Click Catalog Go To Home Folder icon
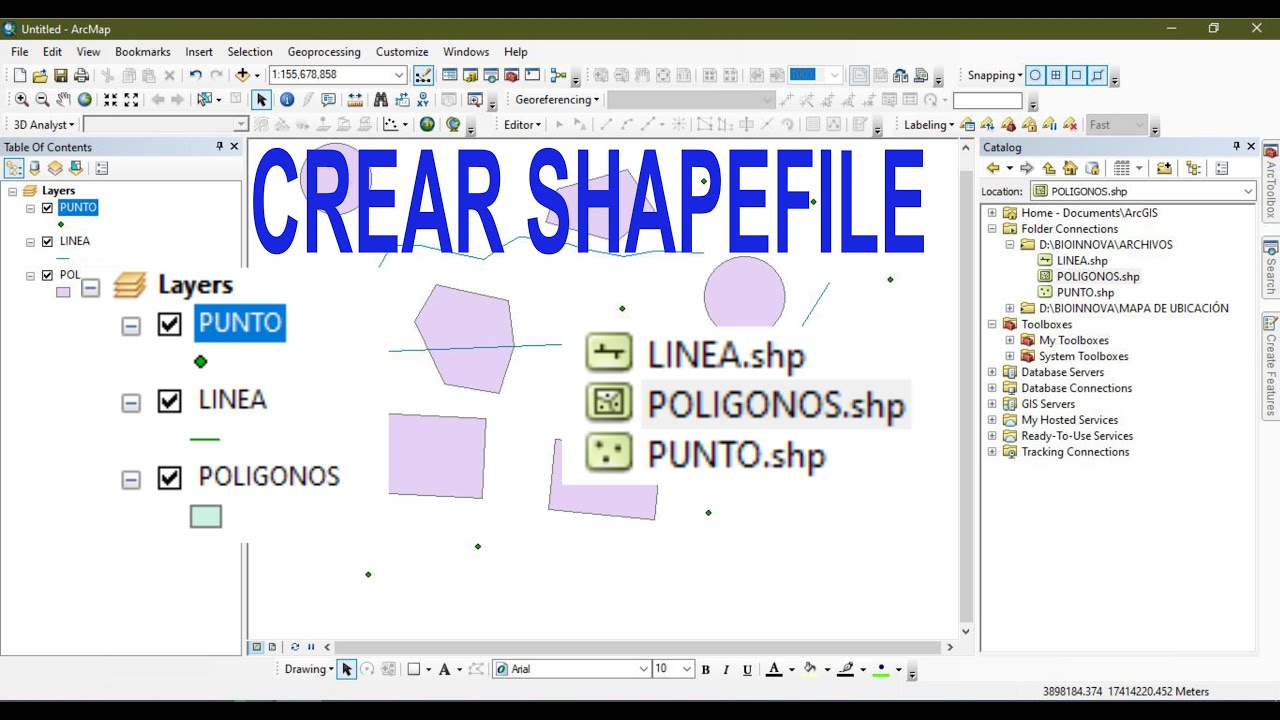The image size is (1280, 720). tap(1070, 168)
